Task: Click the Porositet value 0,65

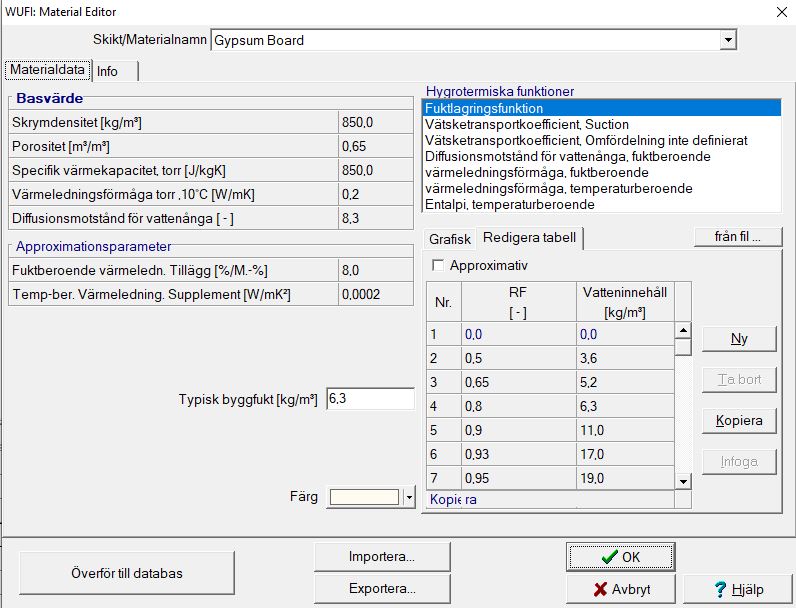Action: (x=375, y=146)
